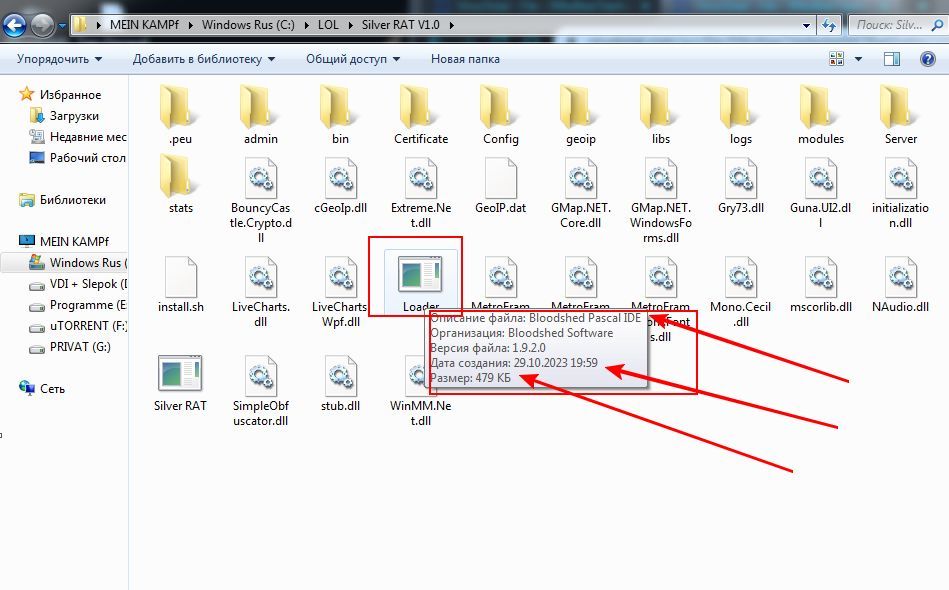
Task: Select GMap.NET.Core.dll file
Action: tap(580, 192)
